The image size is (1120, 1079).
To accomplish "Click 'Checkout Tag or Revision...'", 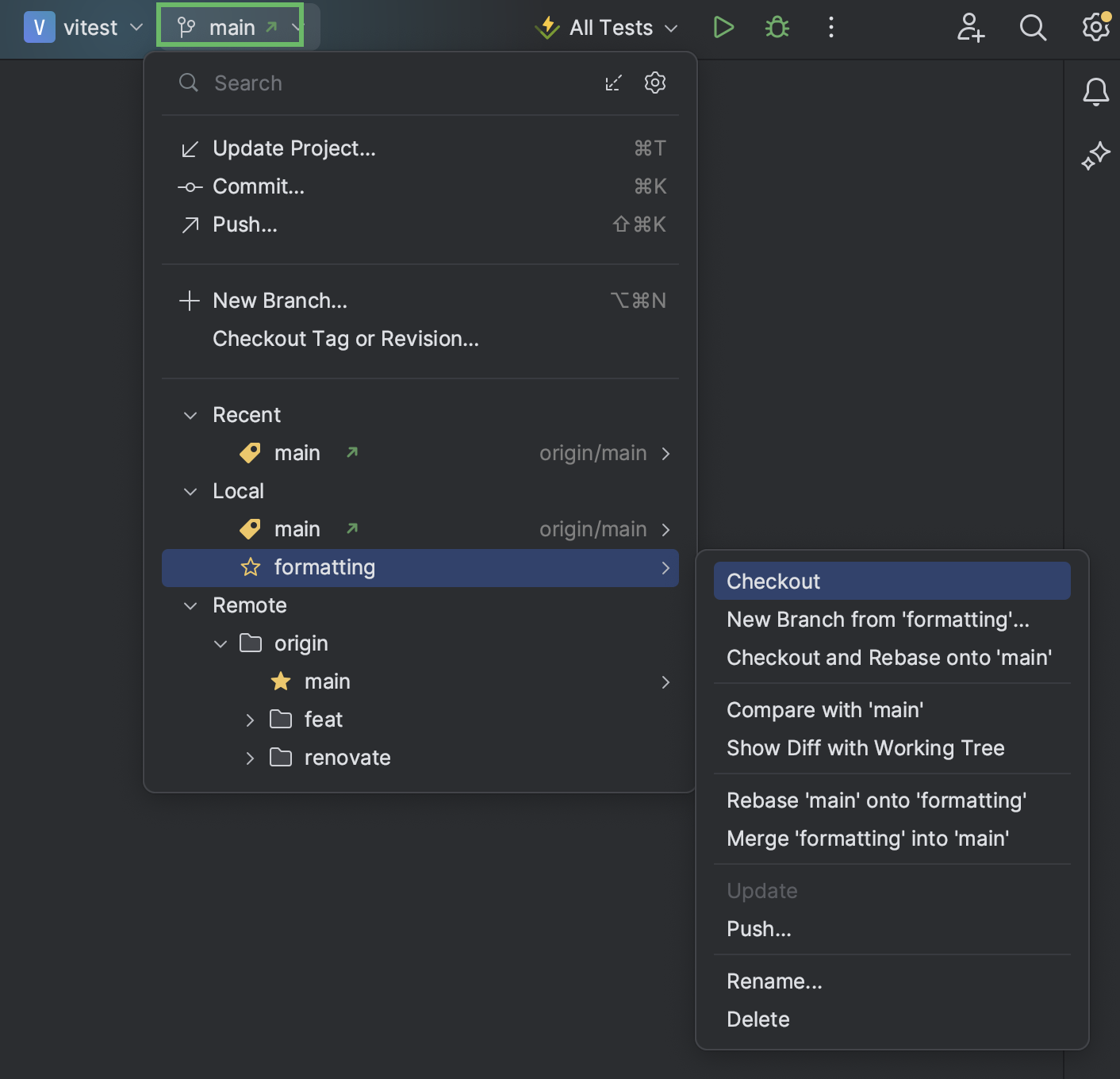I will click(x=345, y=339).
